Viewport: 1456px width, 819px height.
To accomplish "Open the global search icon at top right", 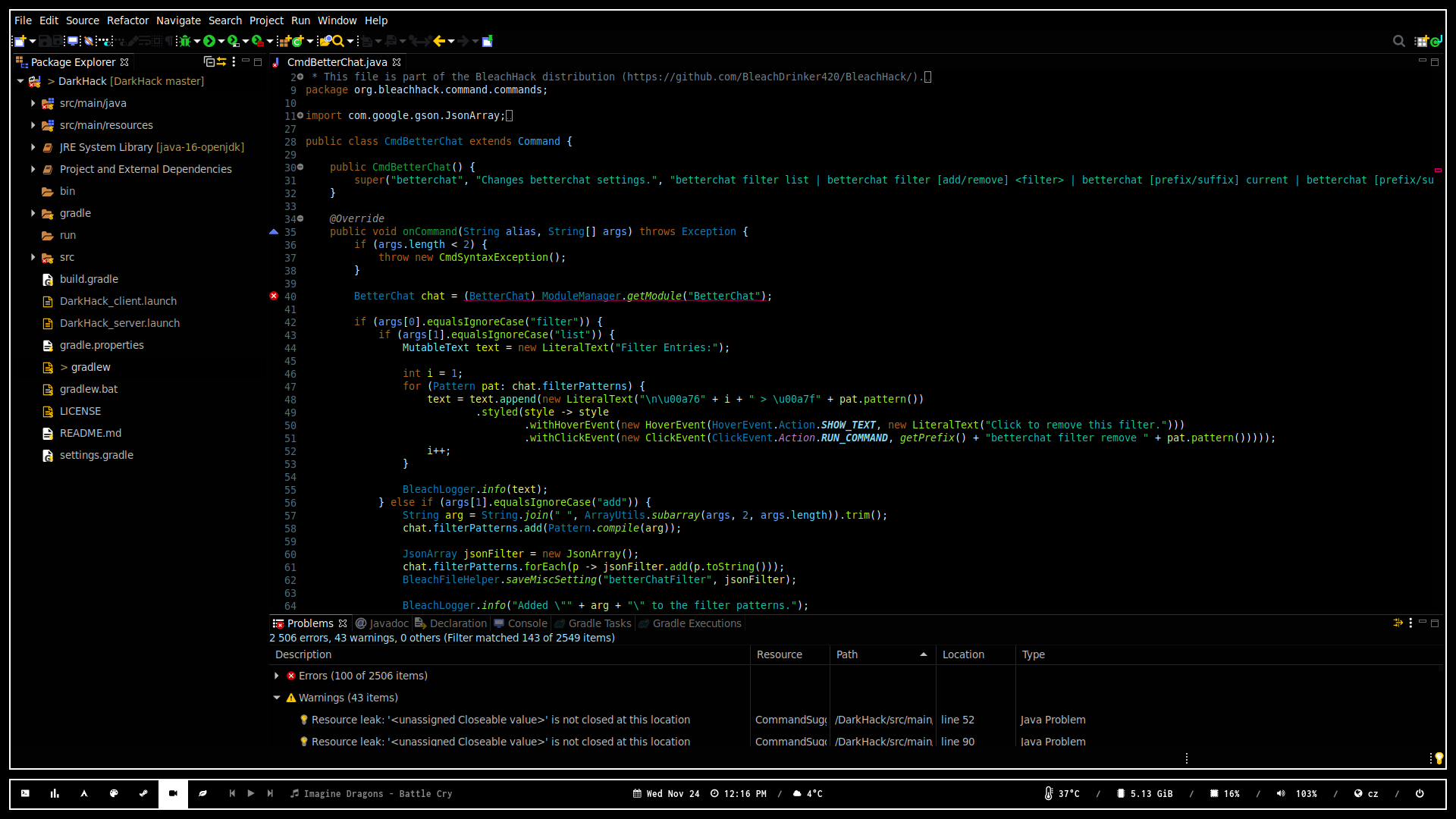I will pos(1398,41).
